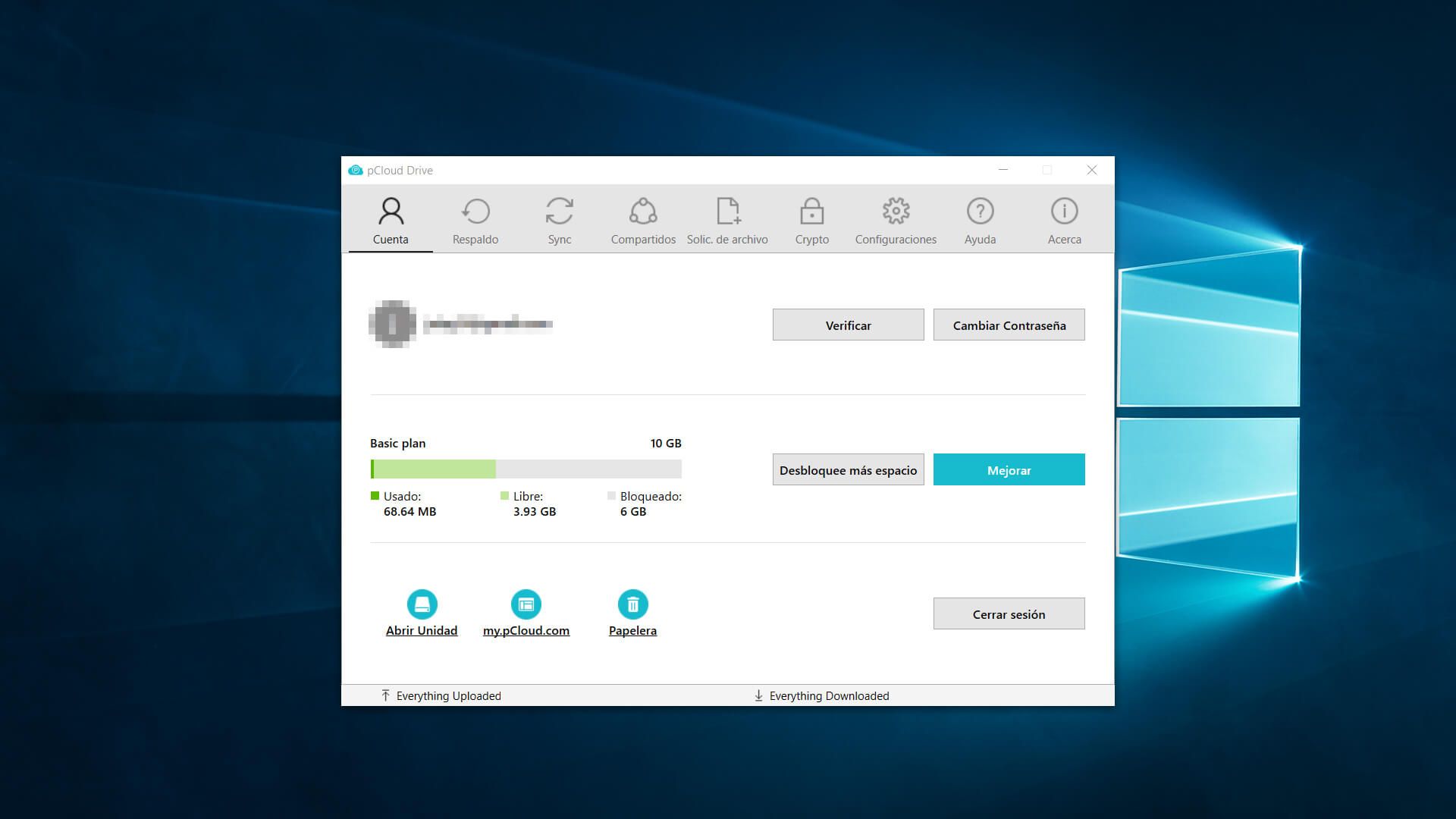Click the blurred account avatar
Image resolution: width=1456 pixels, height=819 pixels.
point(392,325)
